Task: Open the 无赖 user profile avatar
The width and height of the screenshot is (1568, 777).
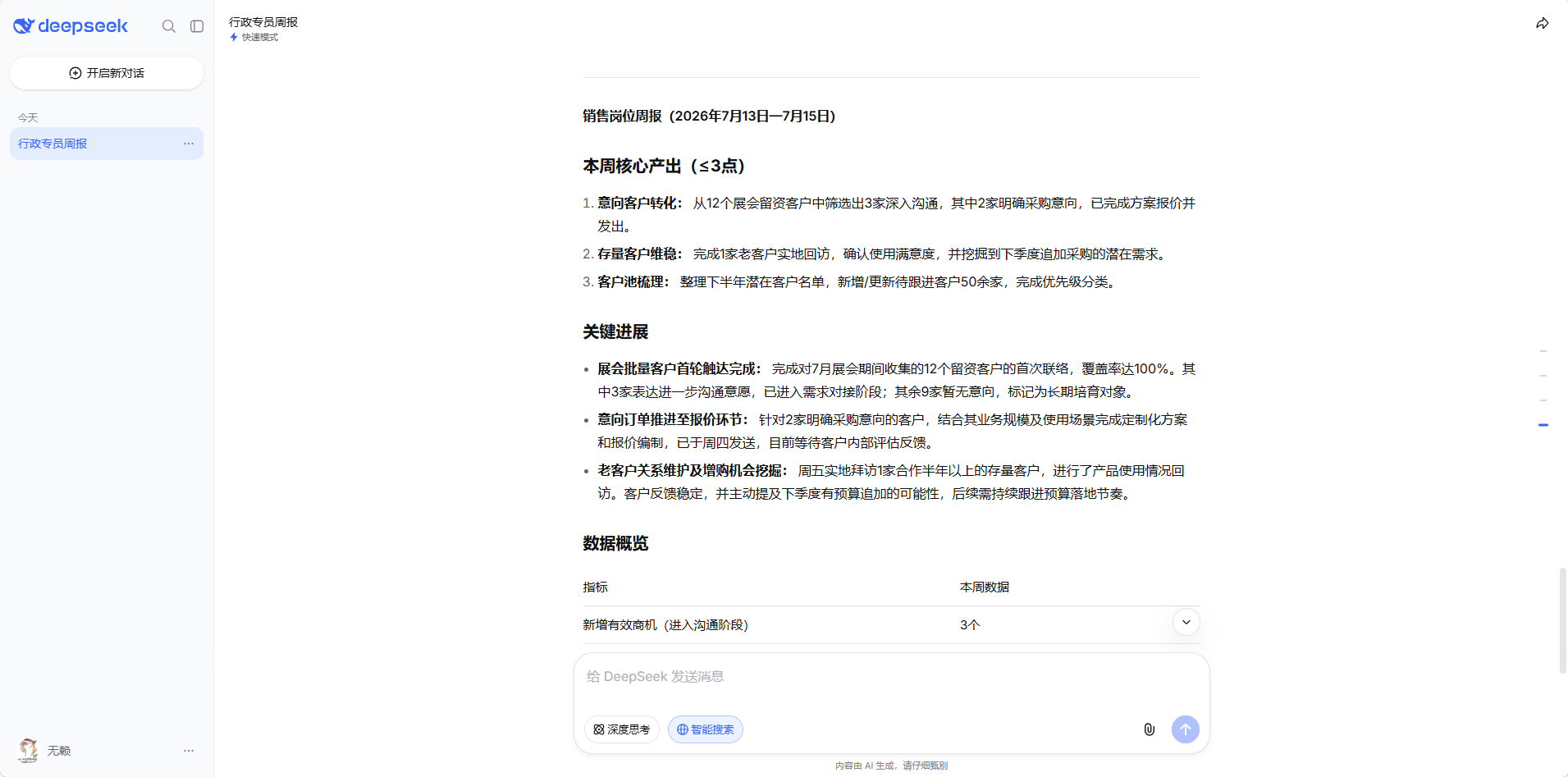Action: [29, 751]
